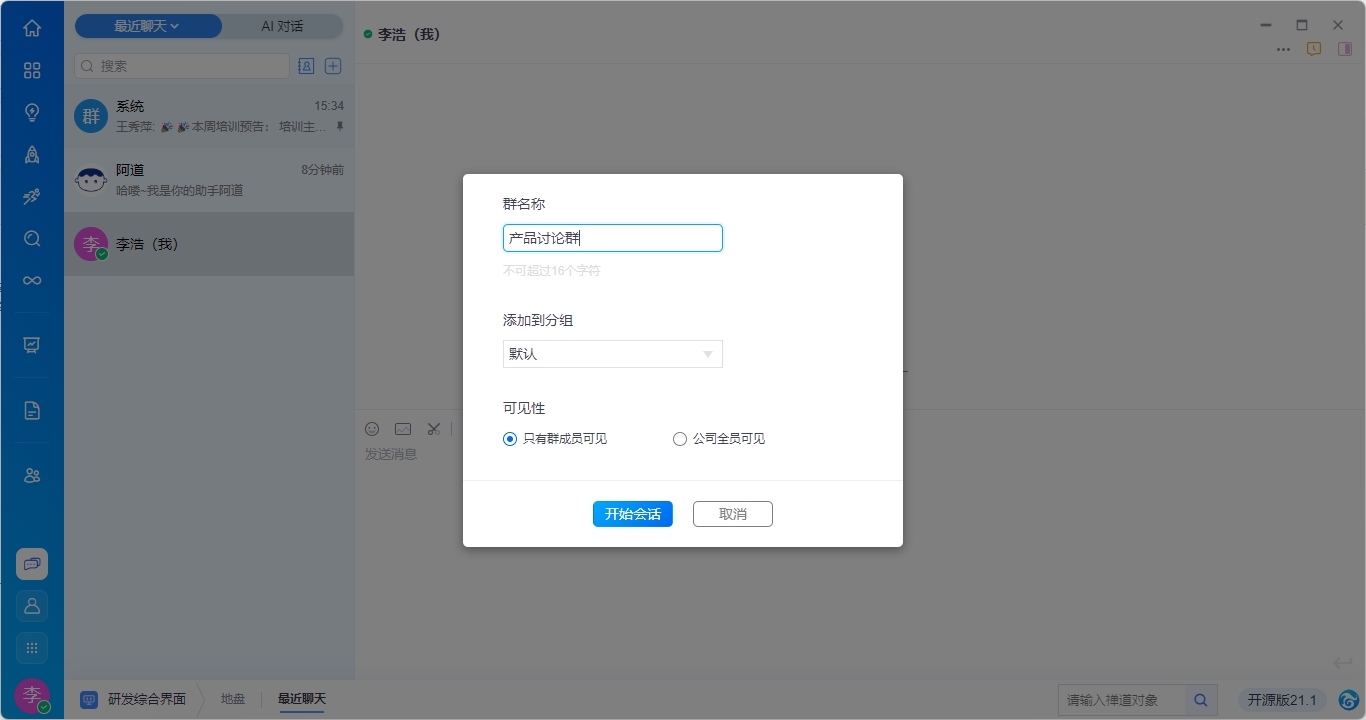
Task: Click the plus icon to create a chat
Action: 334,66
